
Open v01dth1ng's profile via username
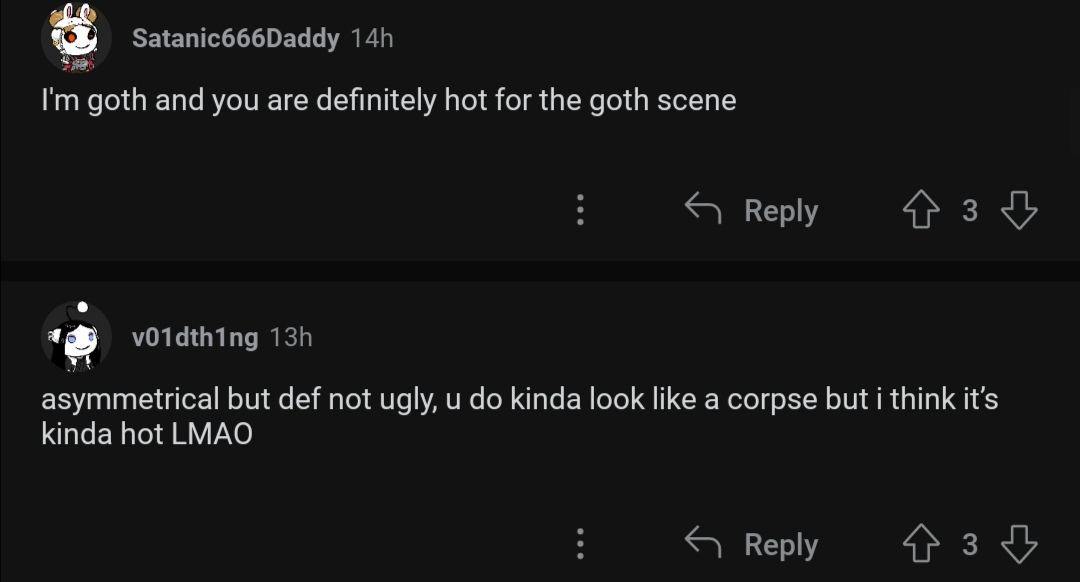[195, 337]
